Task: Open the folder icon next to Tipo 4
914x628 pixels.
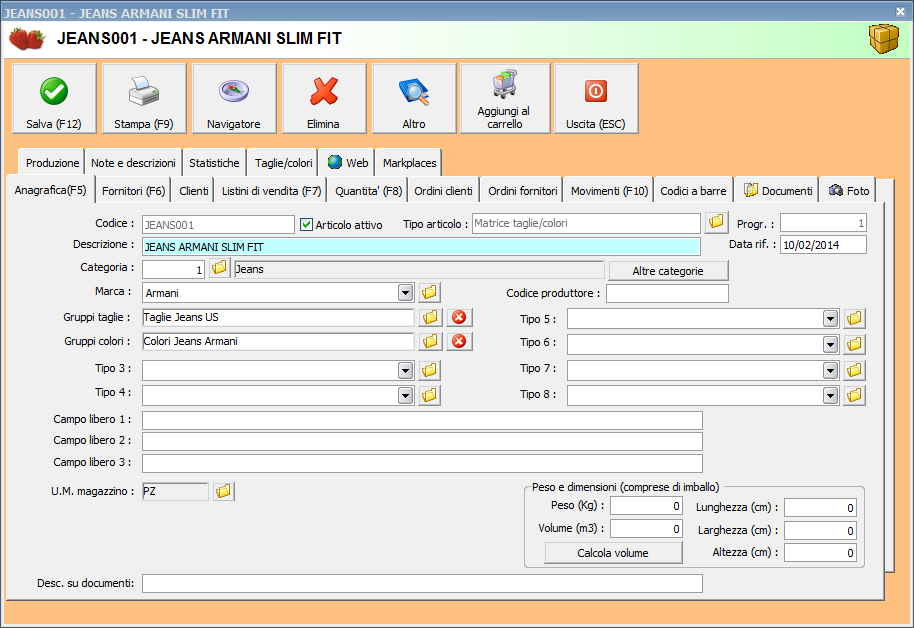Action: pos(429,395)
